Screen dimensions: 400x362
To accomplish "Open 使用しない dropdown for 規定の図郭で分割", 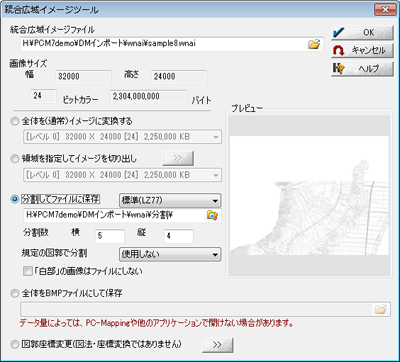I will [x=170, y=255].
